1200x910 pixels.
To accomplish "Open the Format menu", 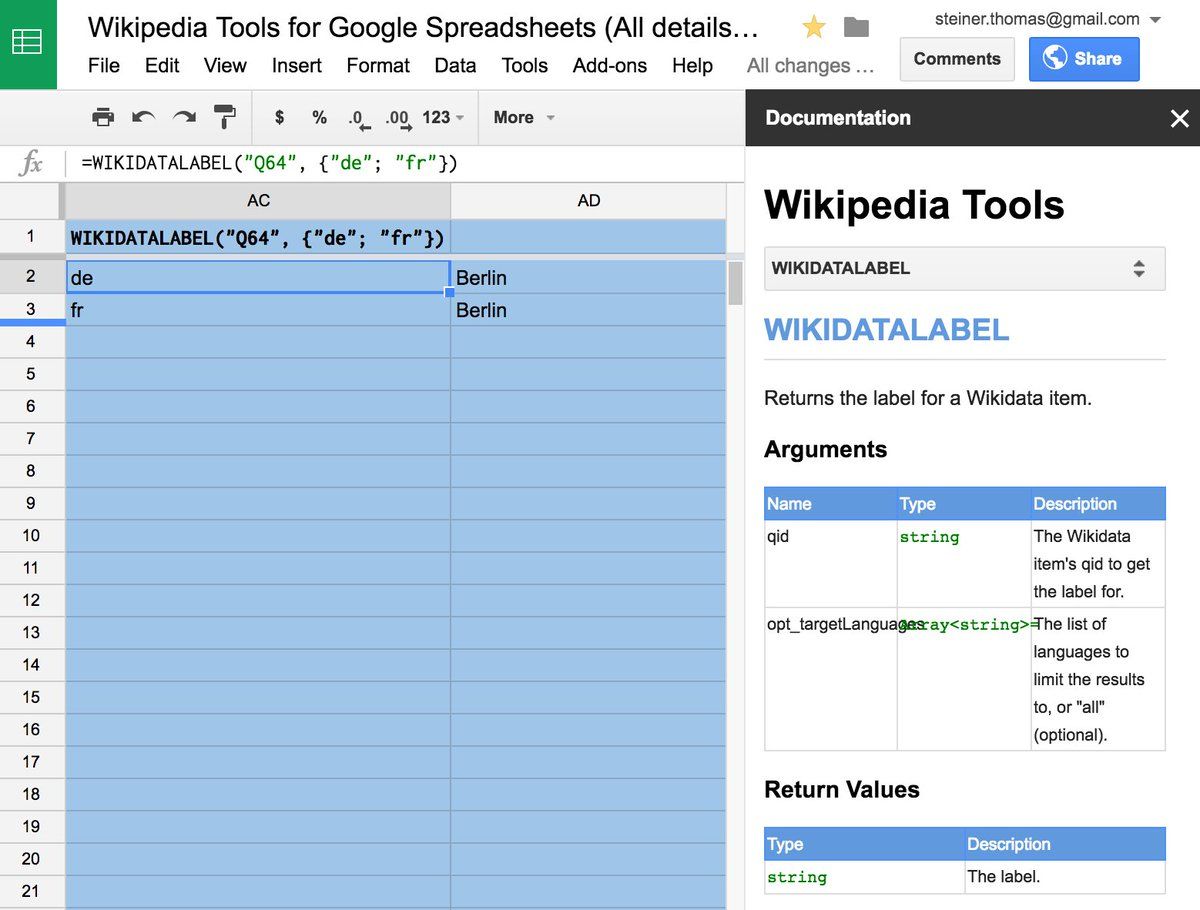I will pos(378,65).
